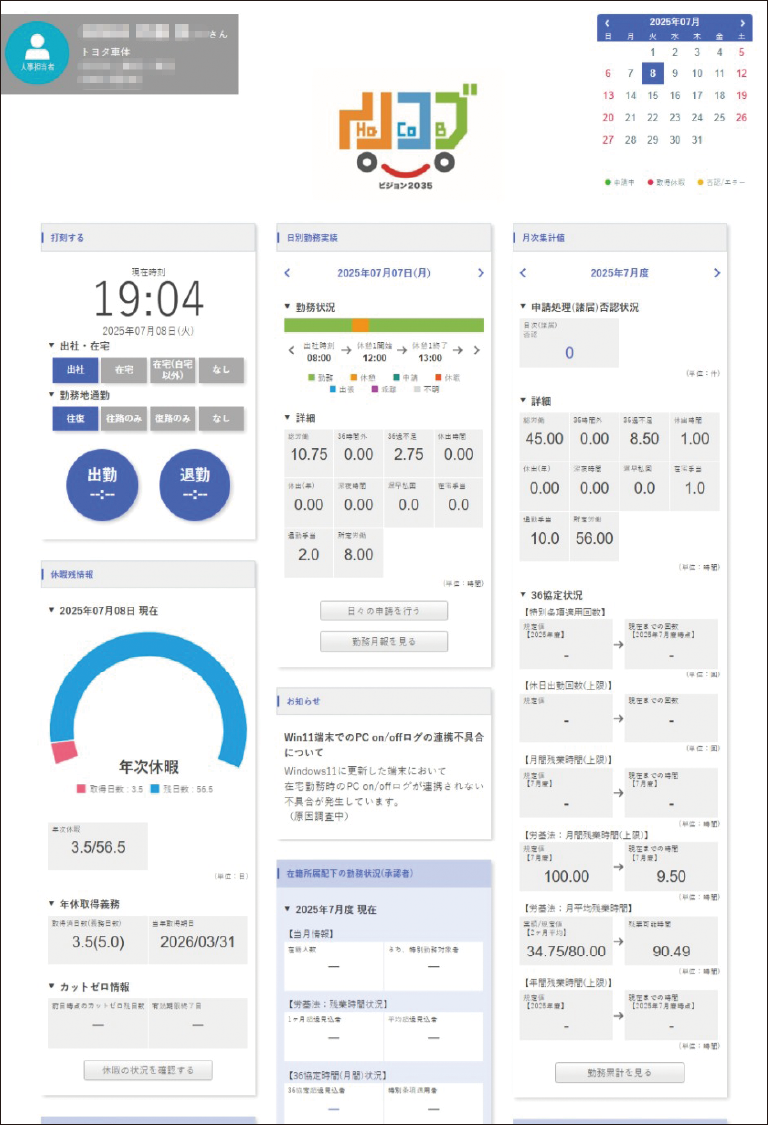Click the 休暇残情報 panel header
Screen dimensions: 768x1125
pyautogui.click(x=149, y=575)
